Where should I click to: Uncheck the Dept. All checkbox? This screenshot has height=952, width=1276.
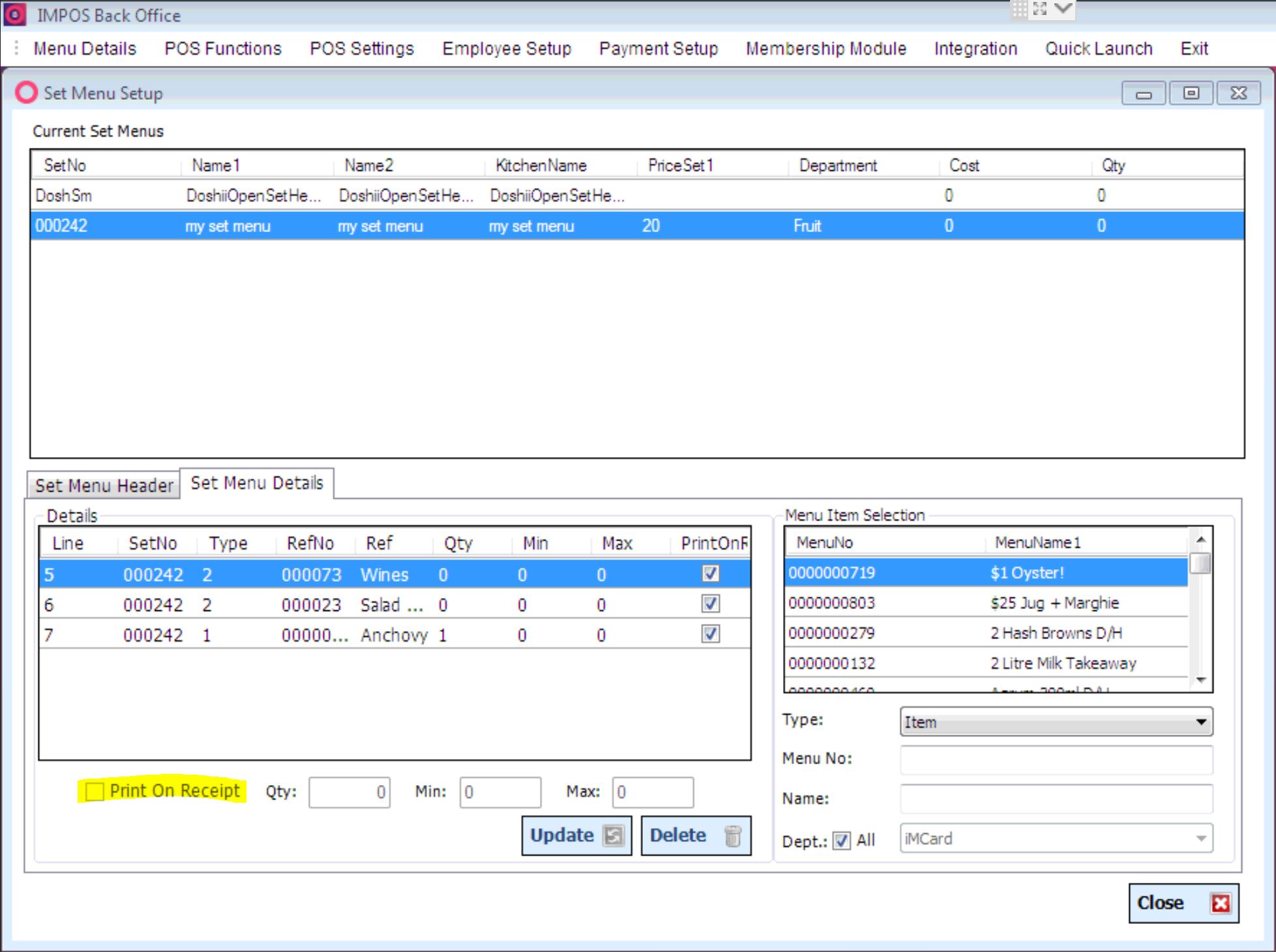coord(842,840)
